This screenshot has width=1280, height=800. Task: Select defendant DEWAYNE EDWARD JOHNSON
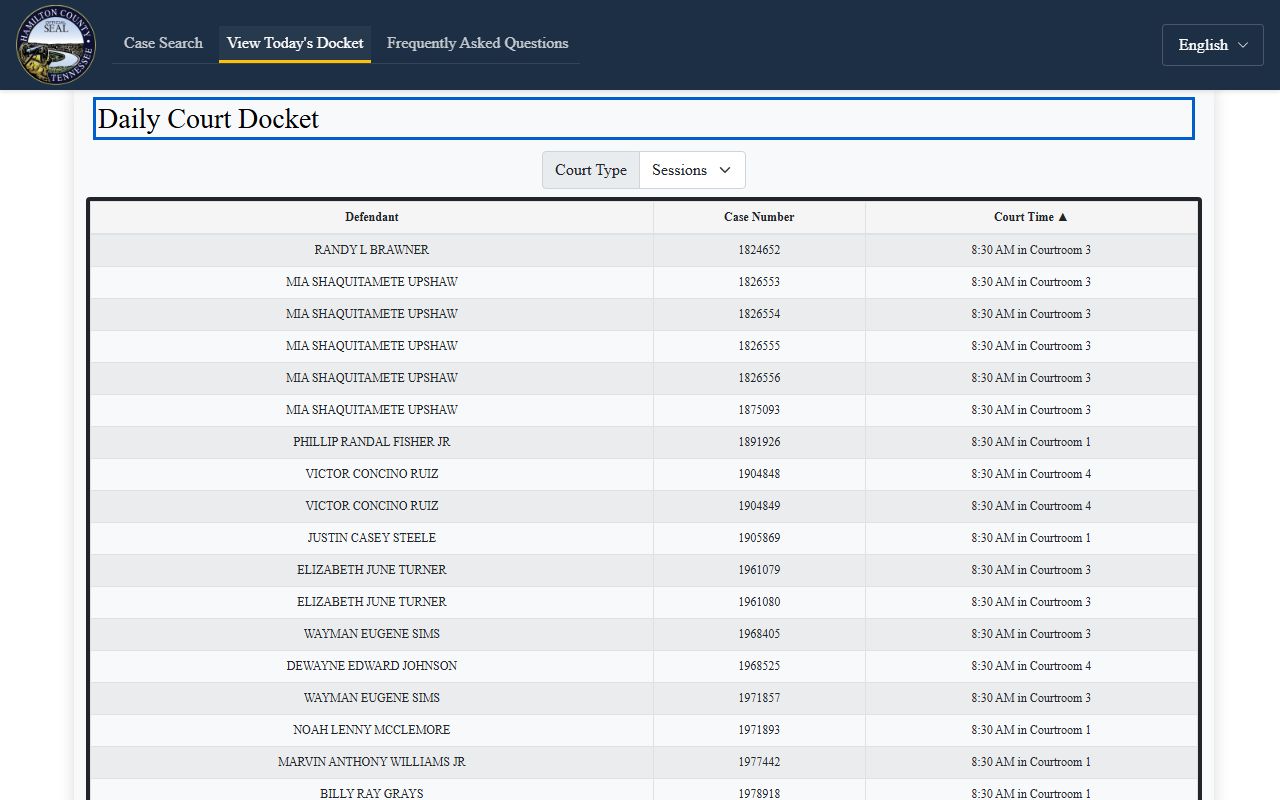[x=372, y=666]
